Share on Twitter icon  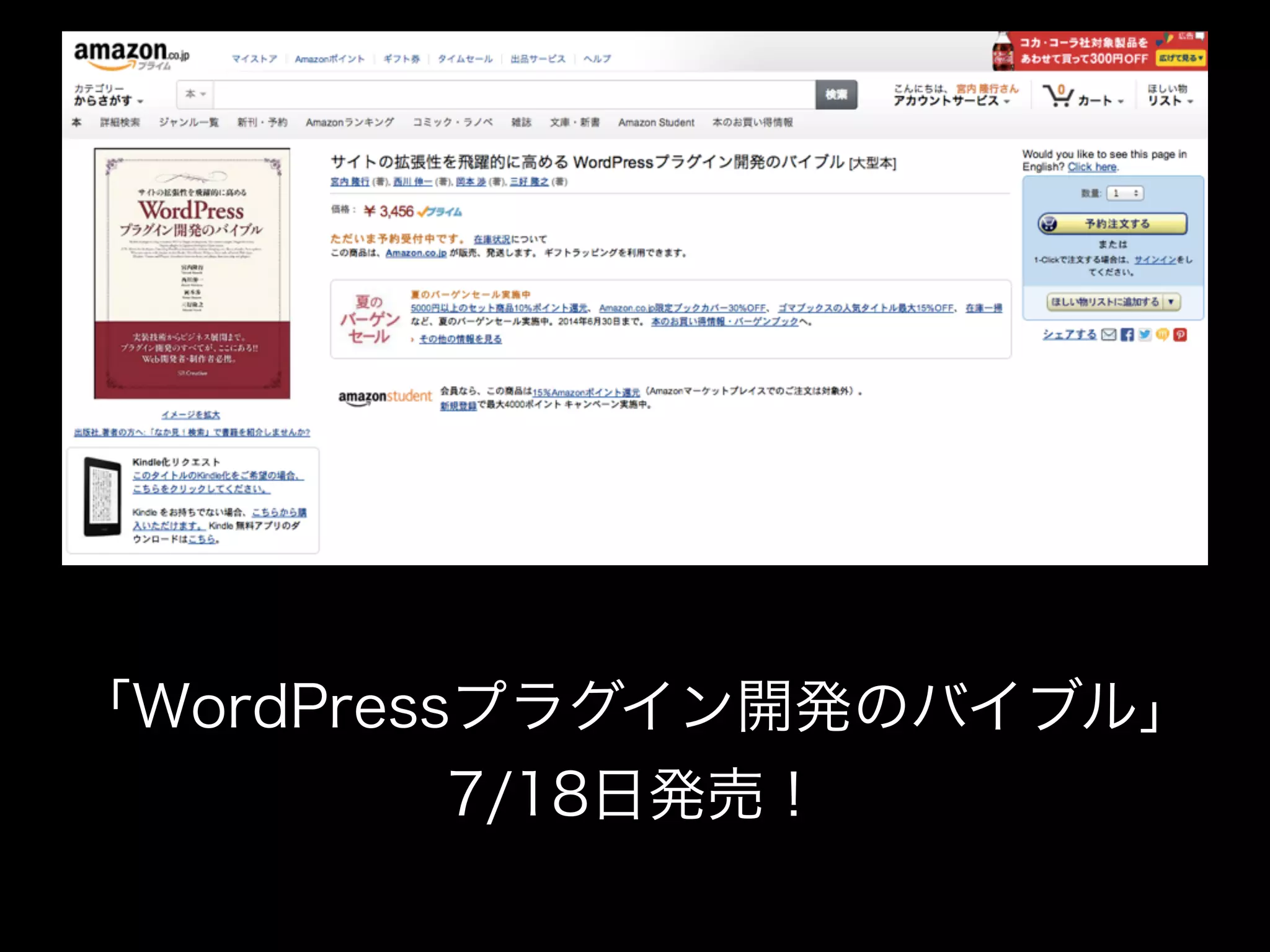[1145, 335]
